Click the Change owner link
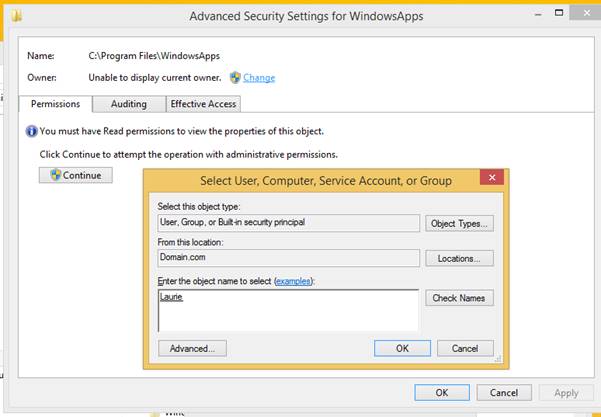Image resolution: width=601 pixels, height=417 pixels. 259,78
